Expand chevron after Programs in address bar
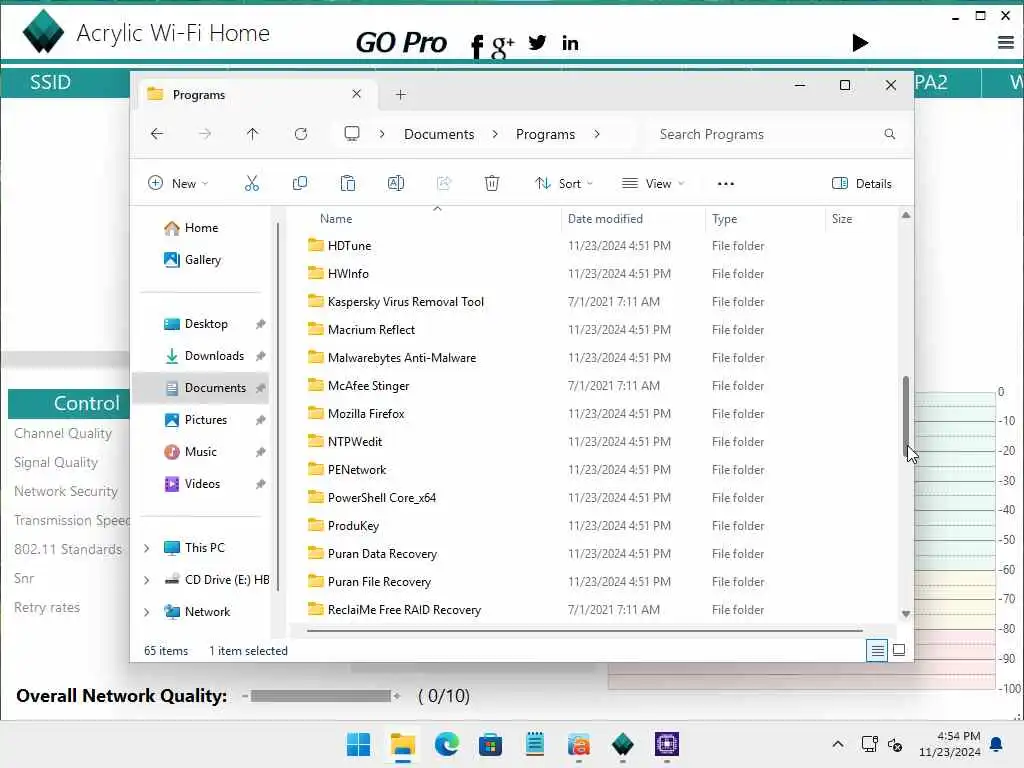Viewport: 1024px width, 768px height. [x=597, y=134]
